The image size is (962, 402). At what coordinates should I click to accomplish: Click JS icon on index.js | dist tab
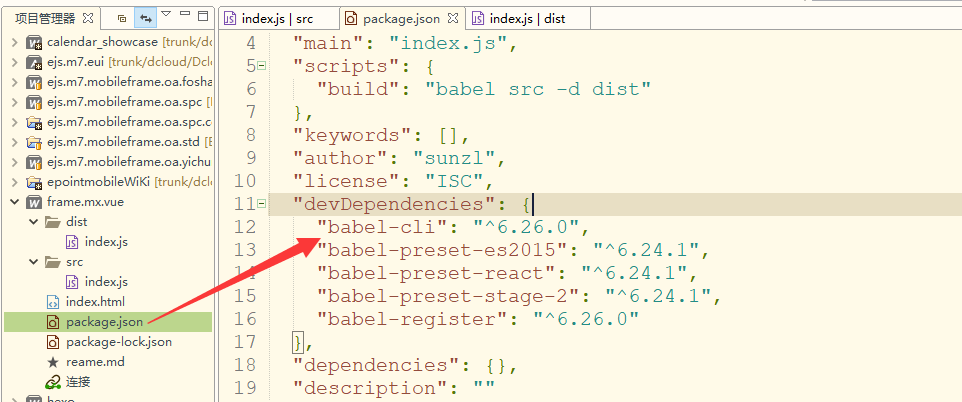(x=477, y=18)
